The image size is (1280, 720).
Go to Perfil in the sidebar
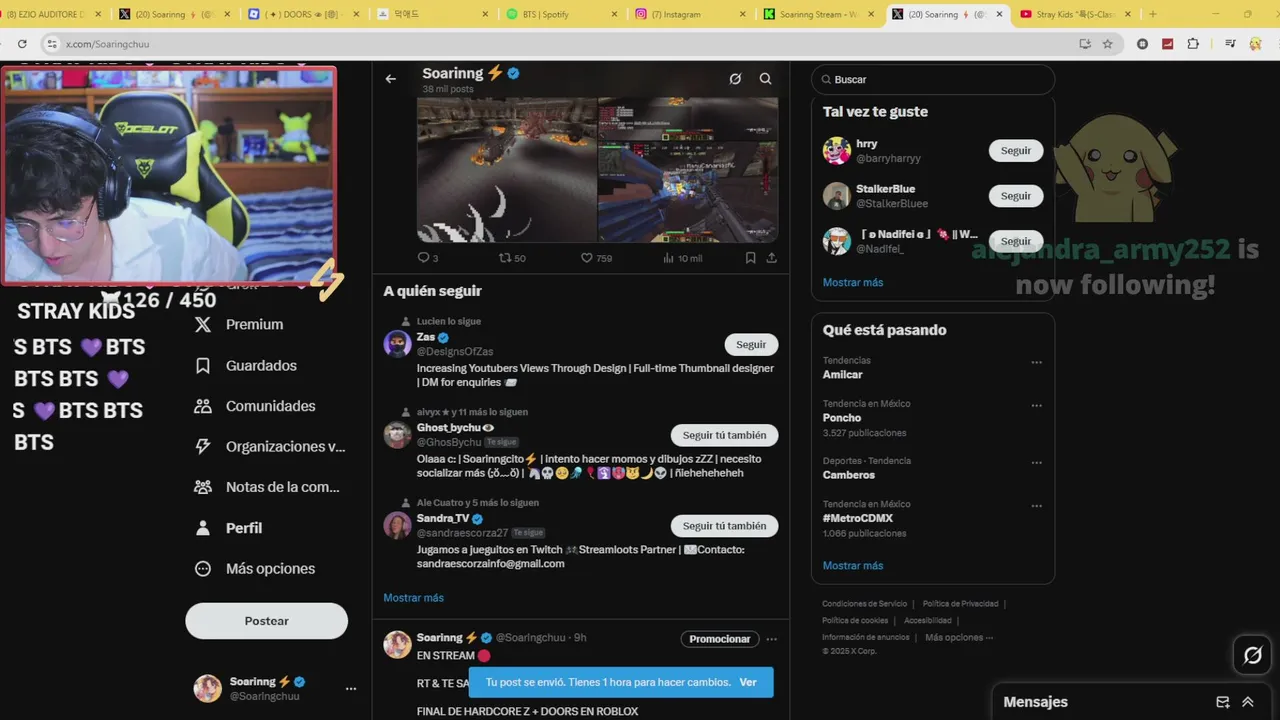click(229, 528)
